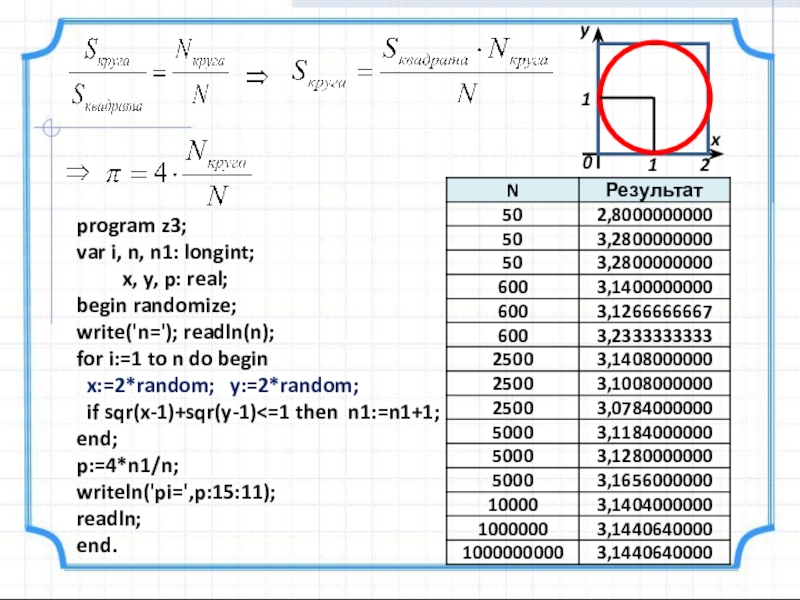Click the blue statement "y:=2*random;"
Image resolution: width=800 pixels, height=600 pixels.
294,386
